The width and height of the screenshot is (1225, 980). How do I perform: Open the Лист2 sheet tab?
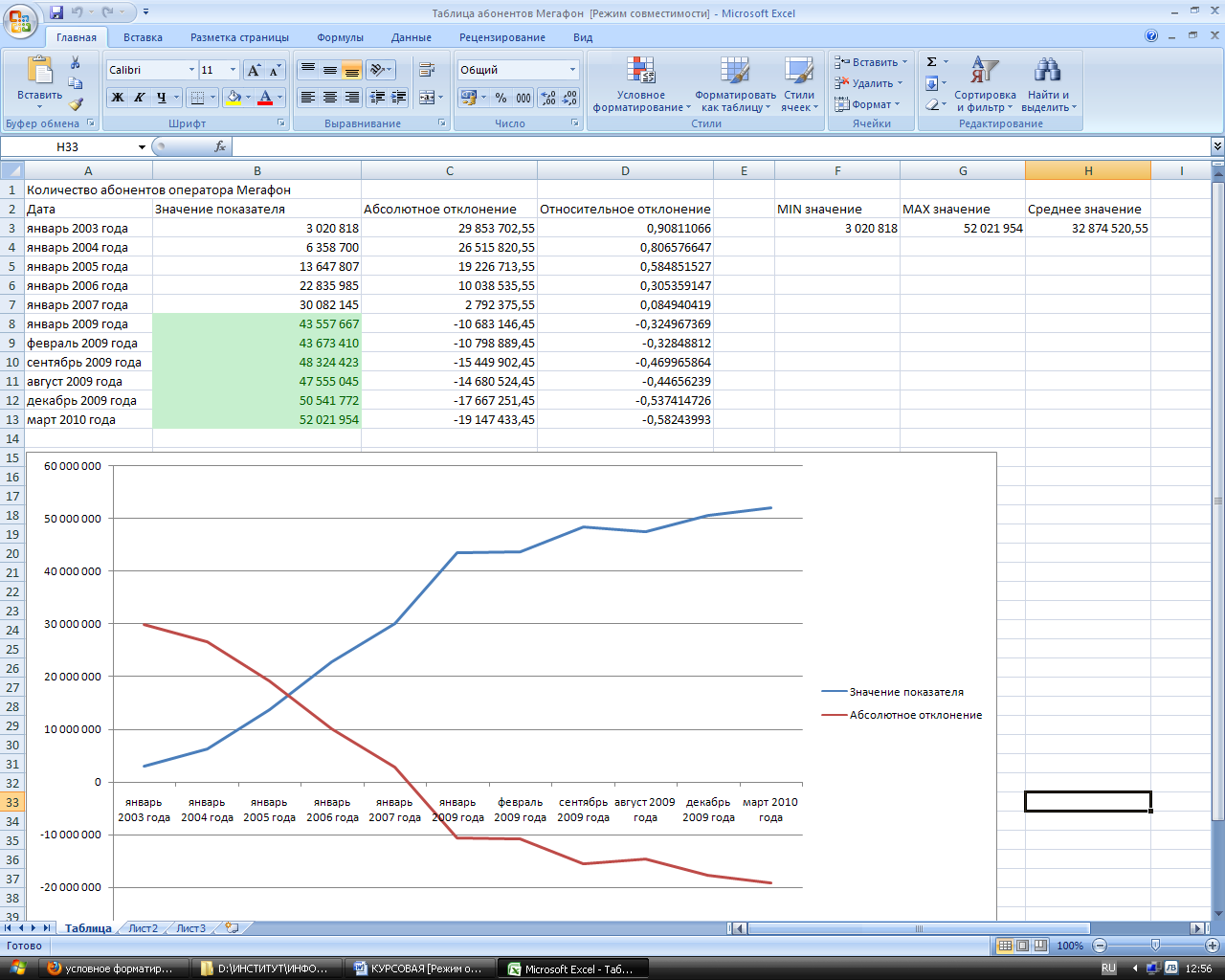[143, 928]
